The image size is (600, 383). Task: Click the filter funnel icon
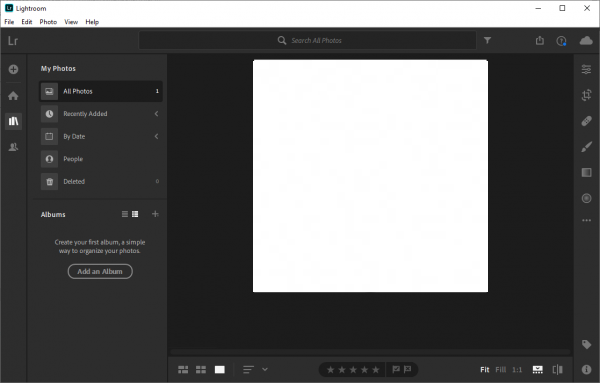[487, 40]
